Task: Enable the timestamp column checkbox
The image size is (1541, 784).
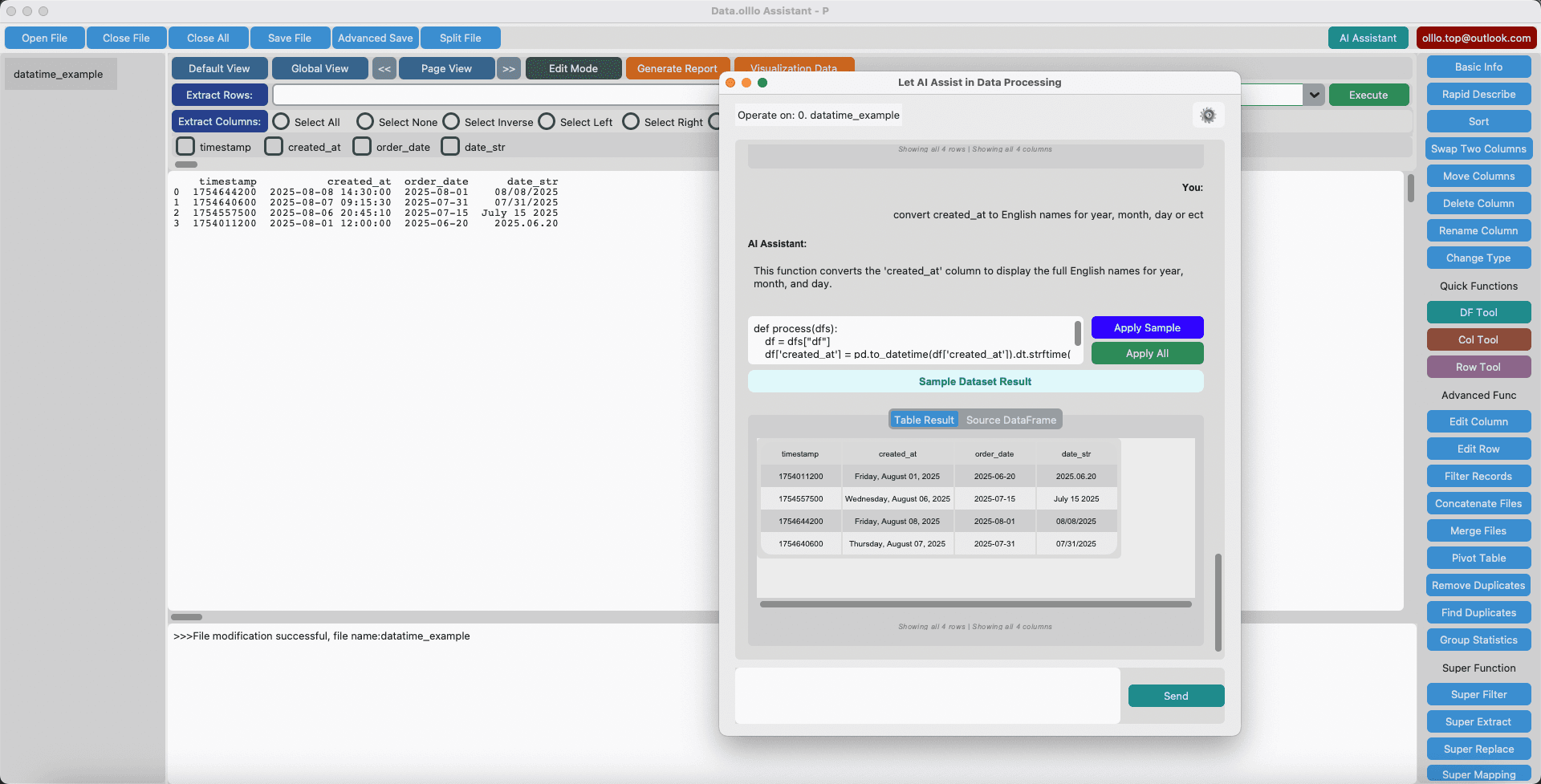Action: [x=185, y=146]
